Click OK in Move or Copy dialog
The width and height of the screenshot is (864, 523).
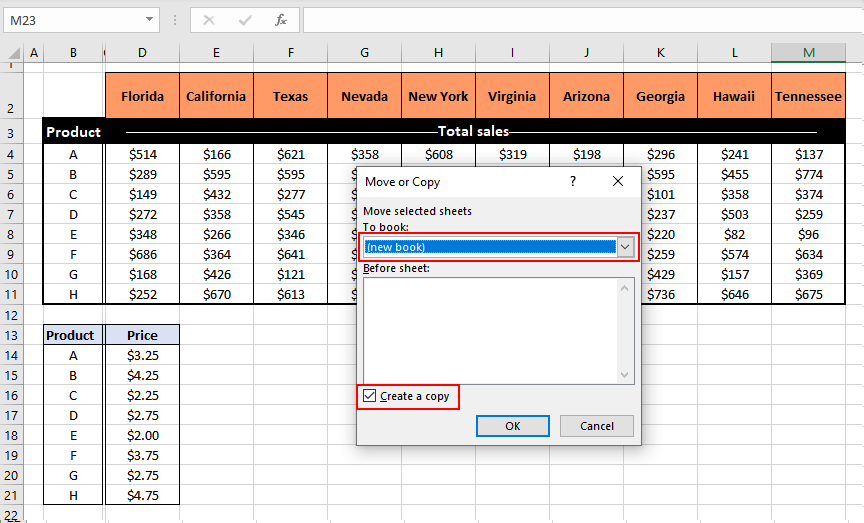coord(512,426)
